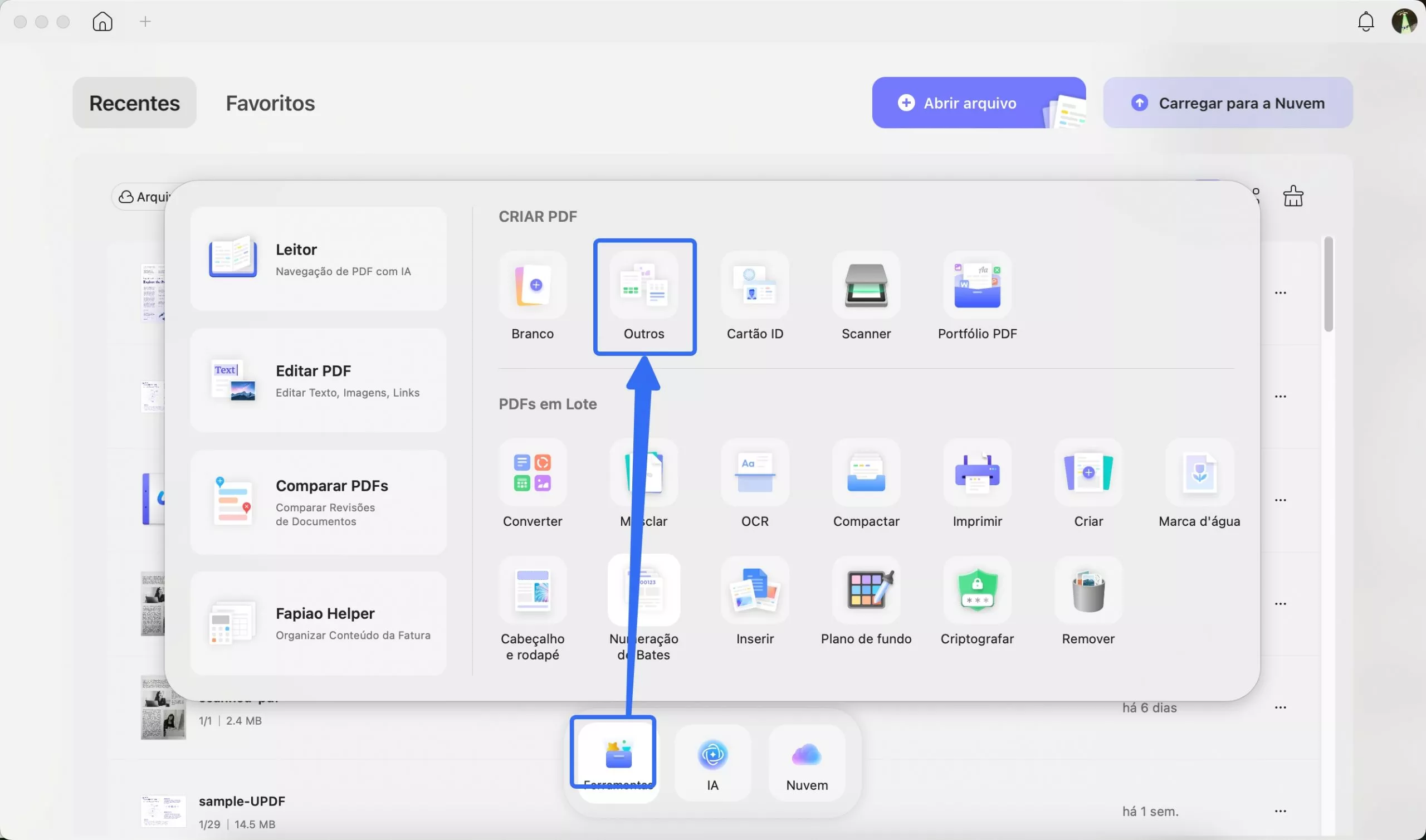Select the Recentes tab
The image size is (1426, 840).
point(134,103)
